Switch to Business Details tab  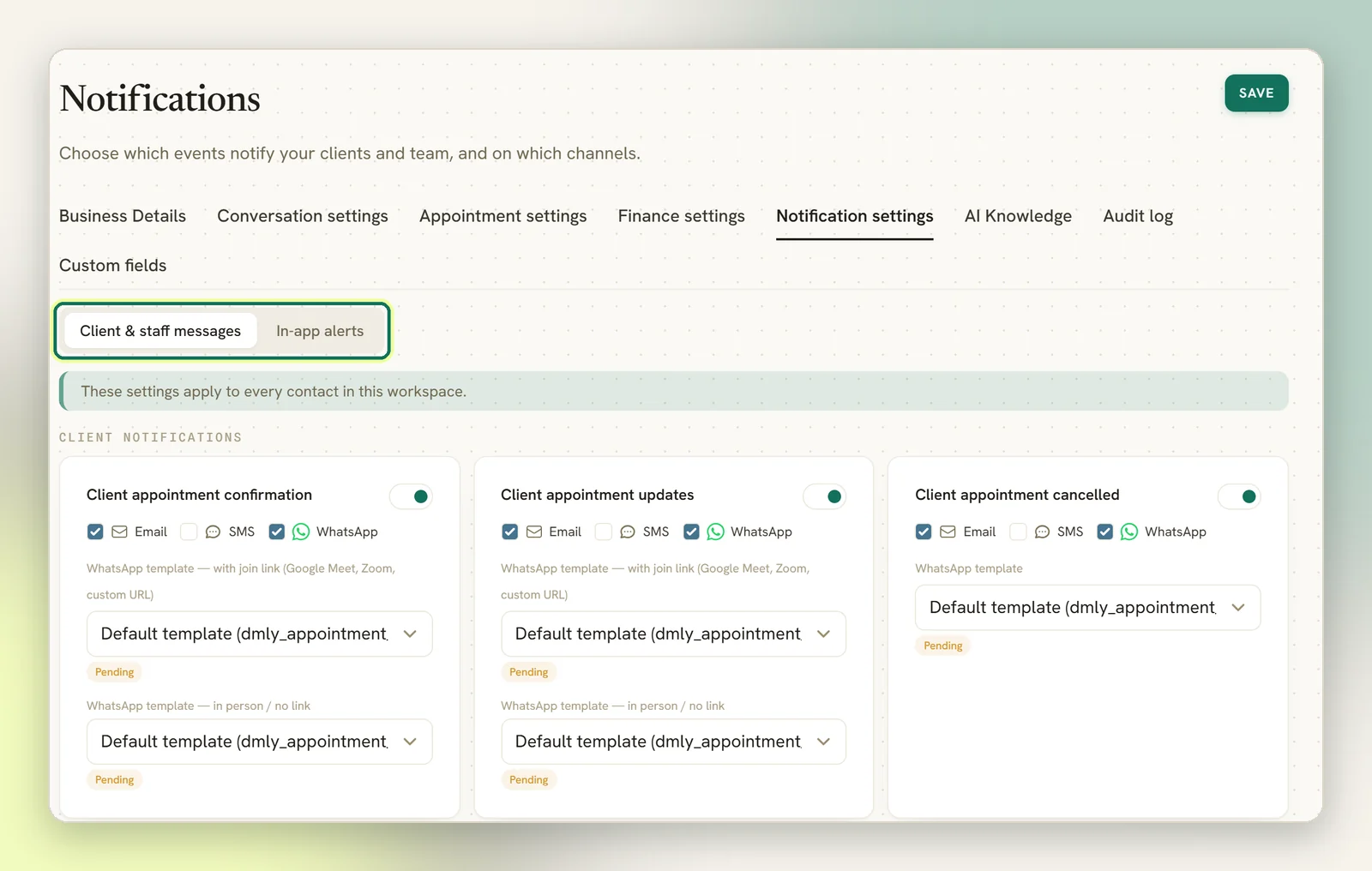[123, 216]
